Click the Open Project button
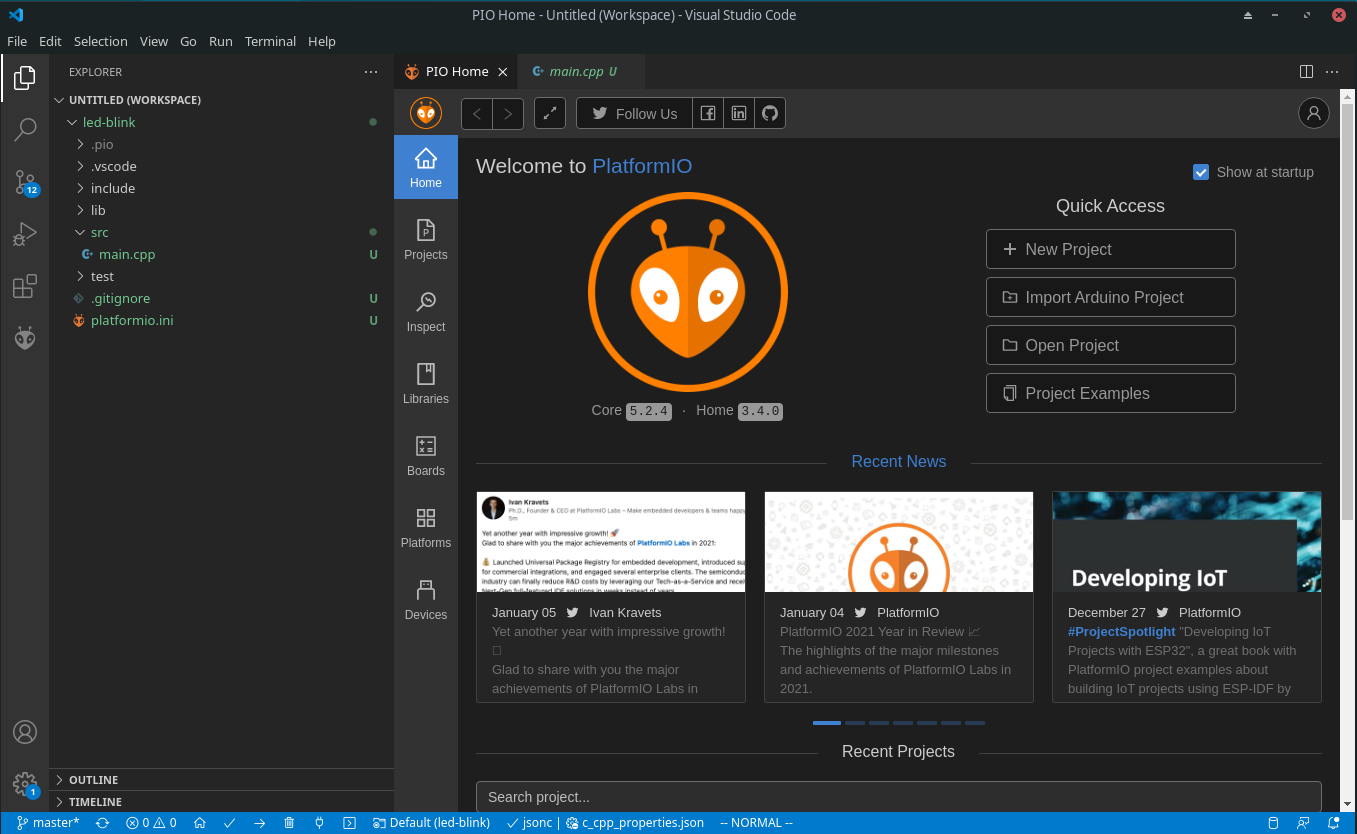Viewport: 1357px width, 834px height. [1111, 345]
